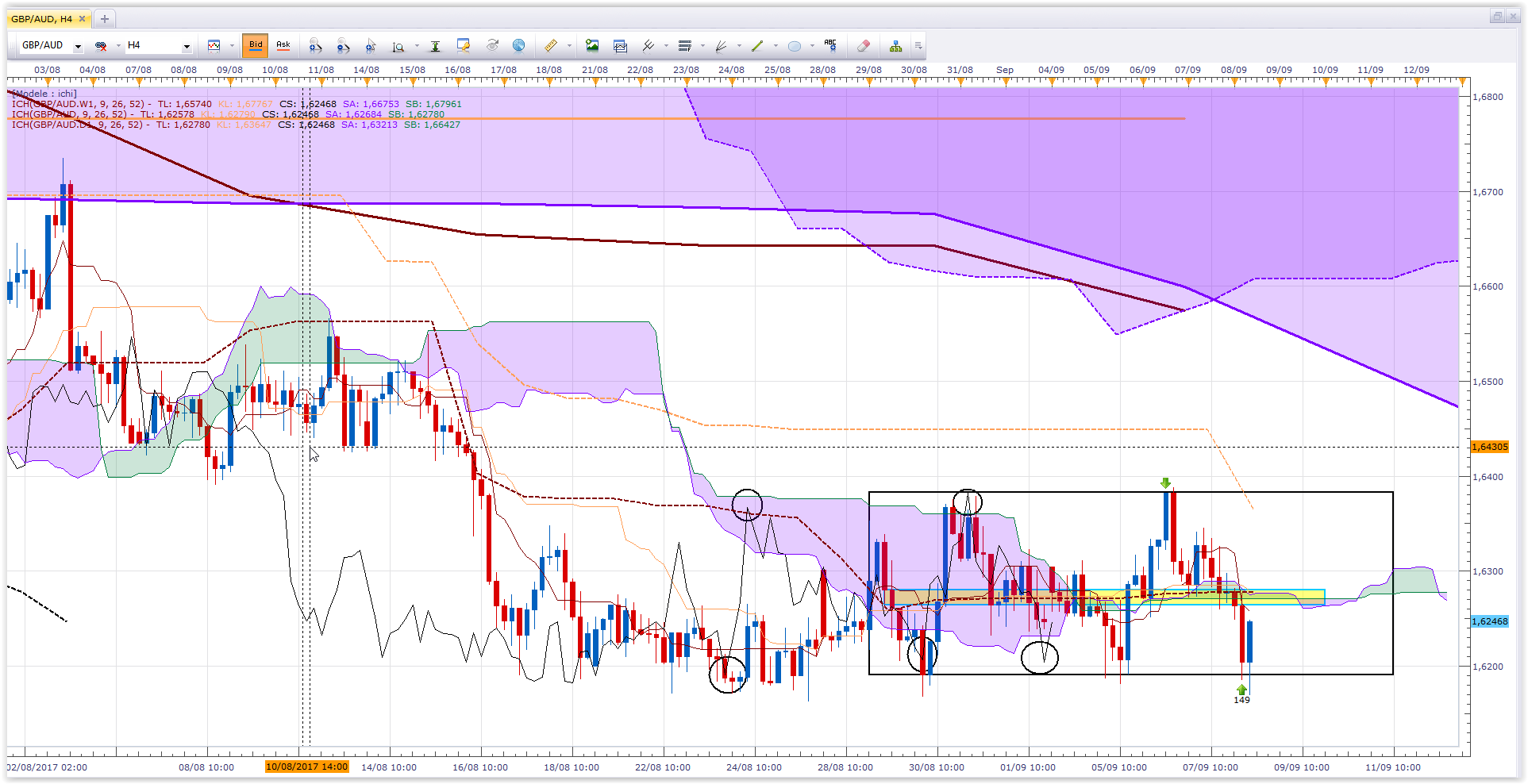Click the eraser tool icon
The height and width of the screenshot is (784, 1528).
coord(864,46)
